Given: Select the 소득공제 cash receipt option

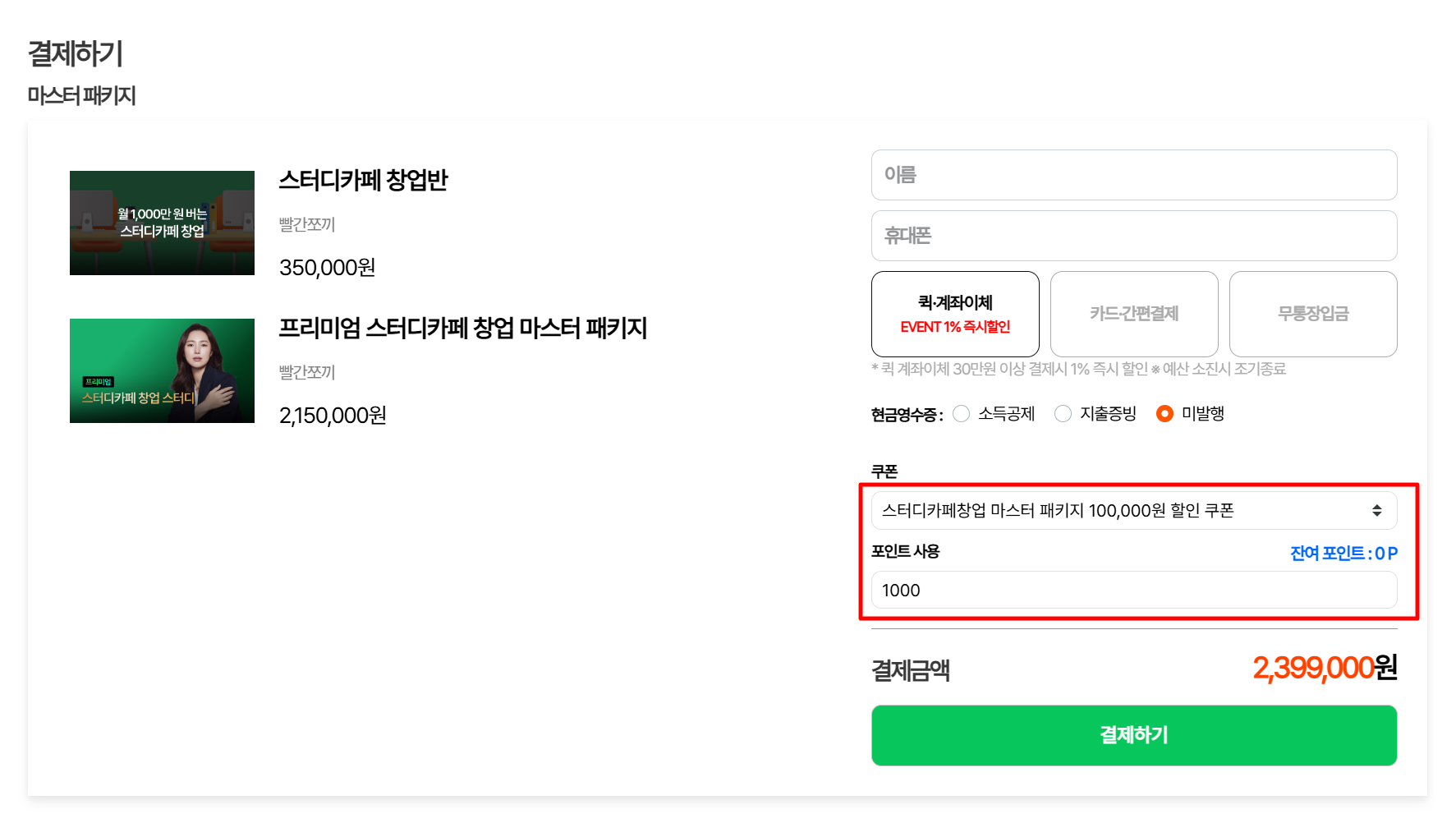Looking at the screenshot, I should pyautogui.click(x=962, y=414).
